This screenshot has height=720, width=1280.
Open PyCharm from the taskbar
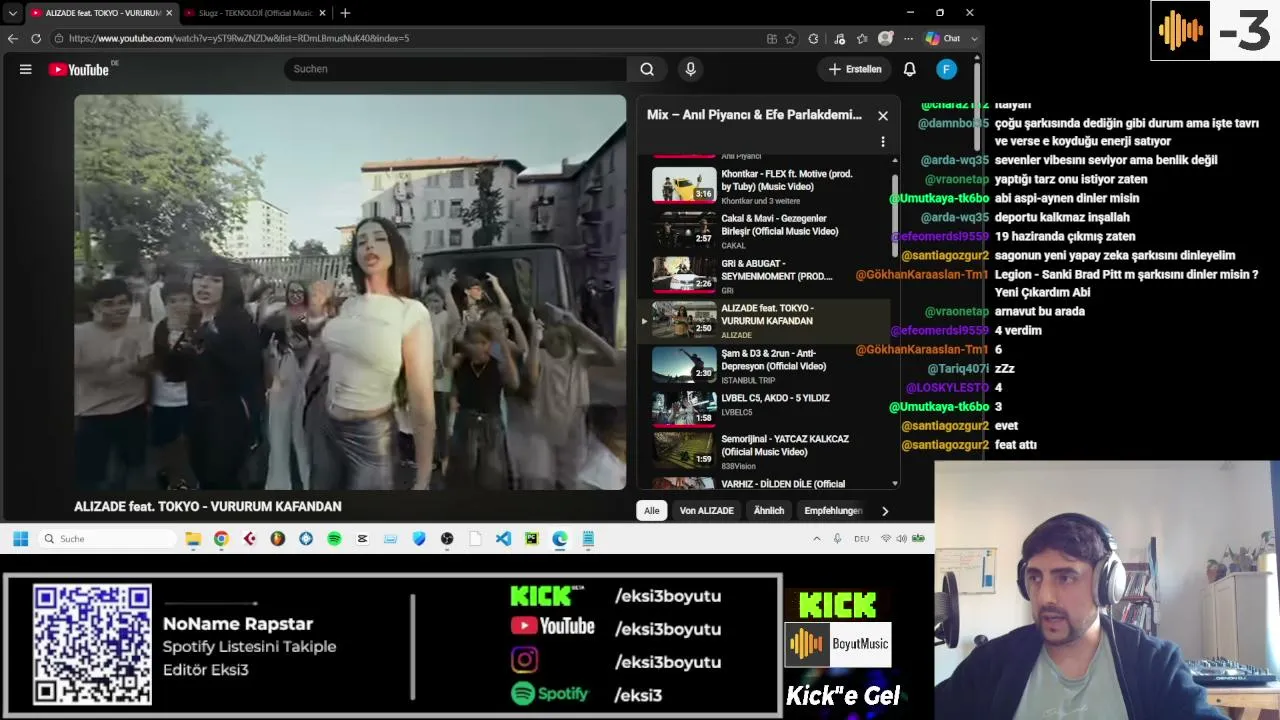click(531, 539)
